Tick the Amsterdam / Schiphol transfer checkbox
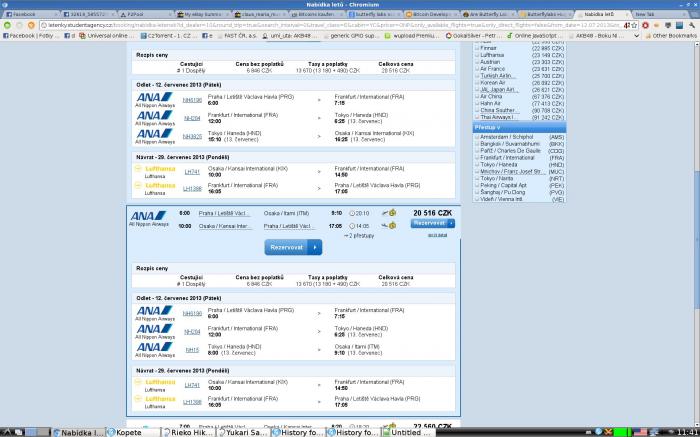 click(x=477, y=137)
